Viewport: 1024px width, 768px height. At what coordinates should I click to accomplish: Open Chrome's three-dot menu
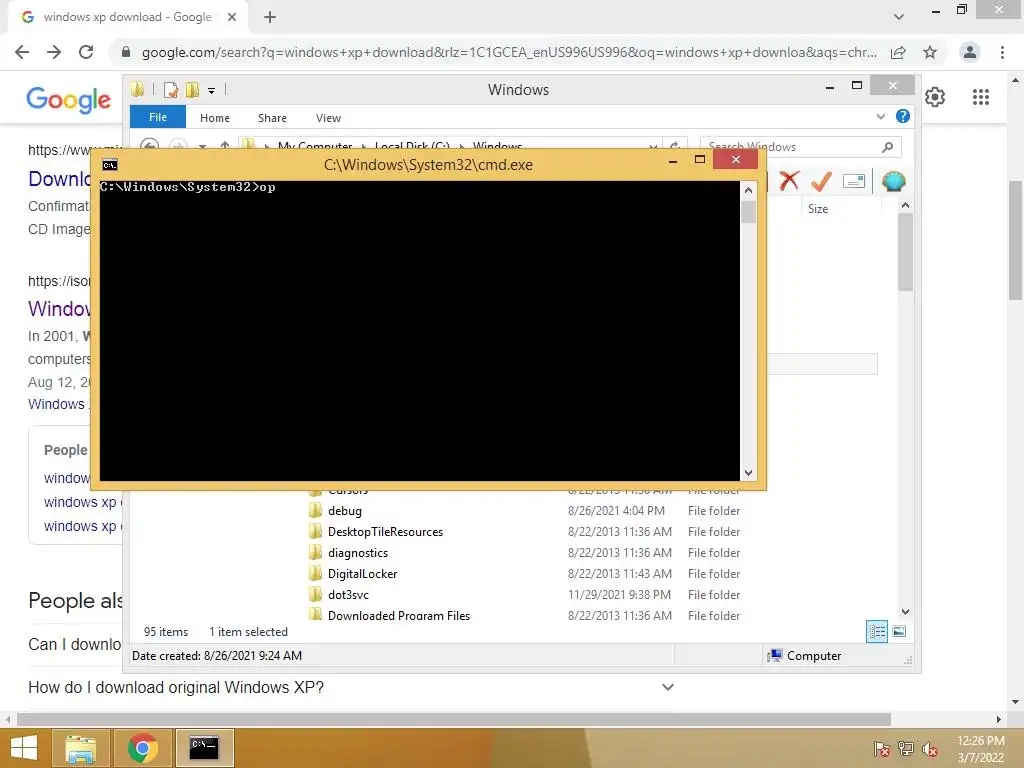point(1002,52)
